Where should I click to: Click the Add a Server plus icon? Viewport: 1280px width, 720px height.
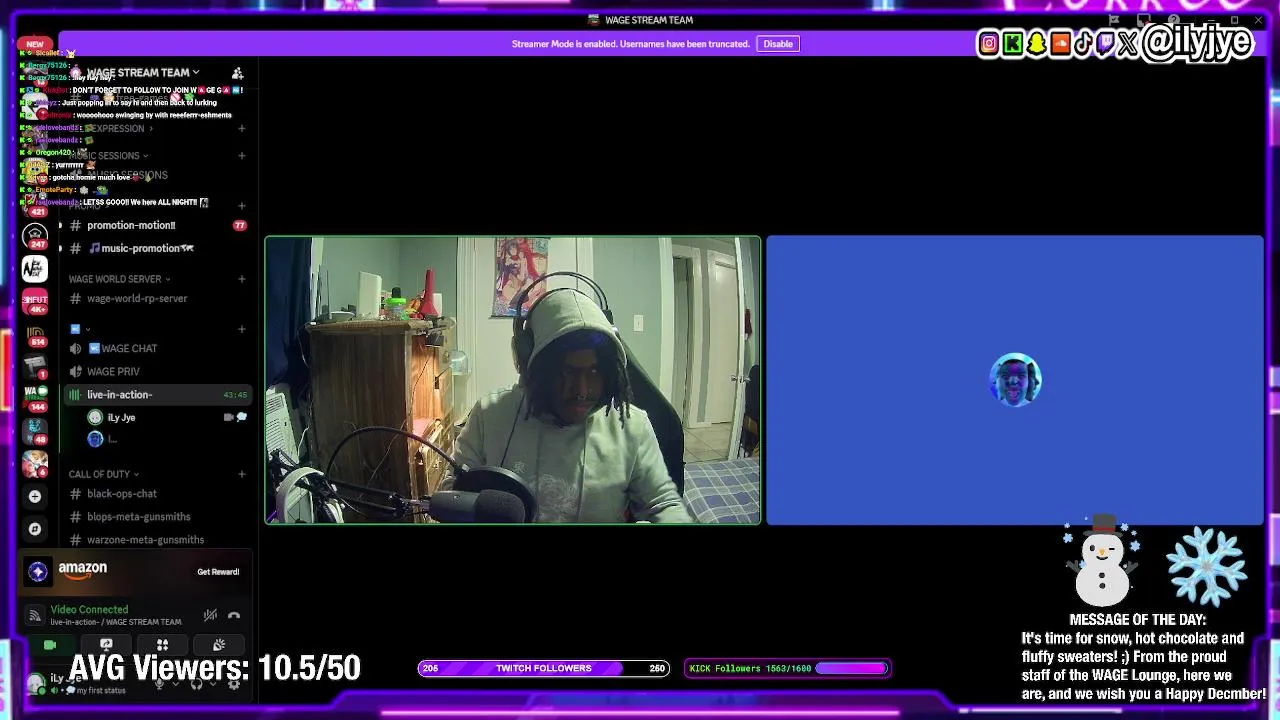coord(35,496)
